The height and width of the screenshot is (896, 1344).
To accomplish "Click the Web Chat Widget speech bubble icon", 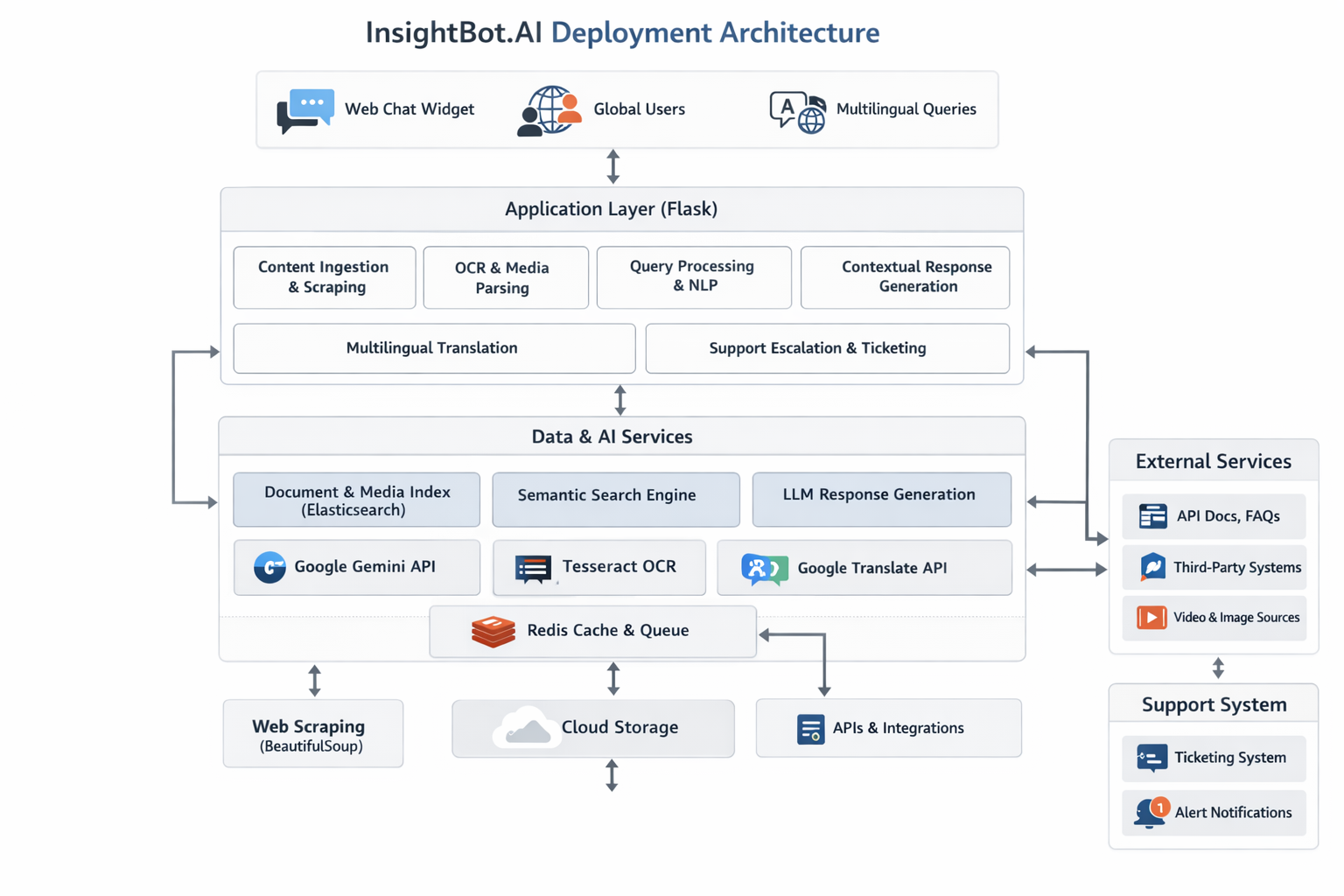I will coord(305,110).
